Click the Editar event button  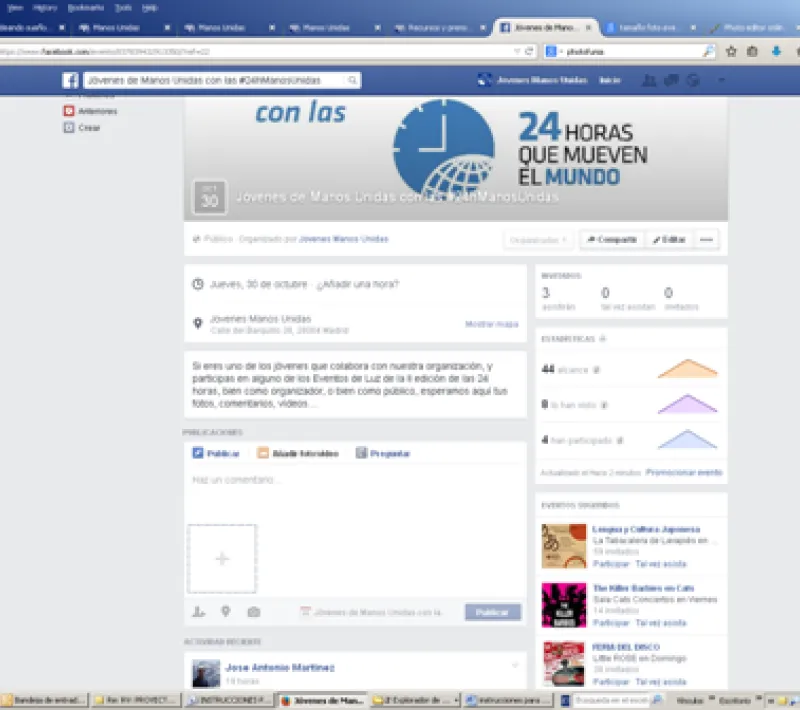[x=669, y=240]
